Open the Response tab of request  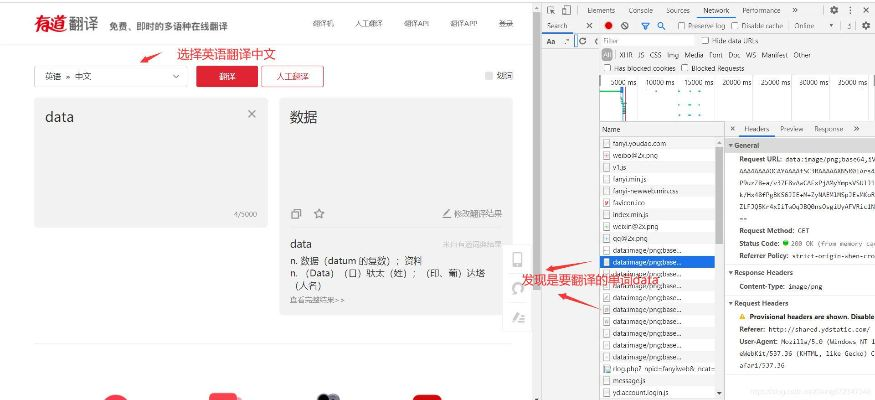[x=828, y=129]
